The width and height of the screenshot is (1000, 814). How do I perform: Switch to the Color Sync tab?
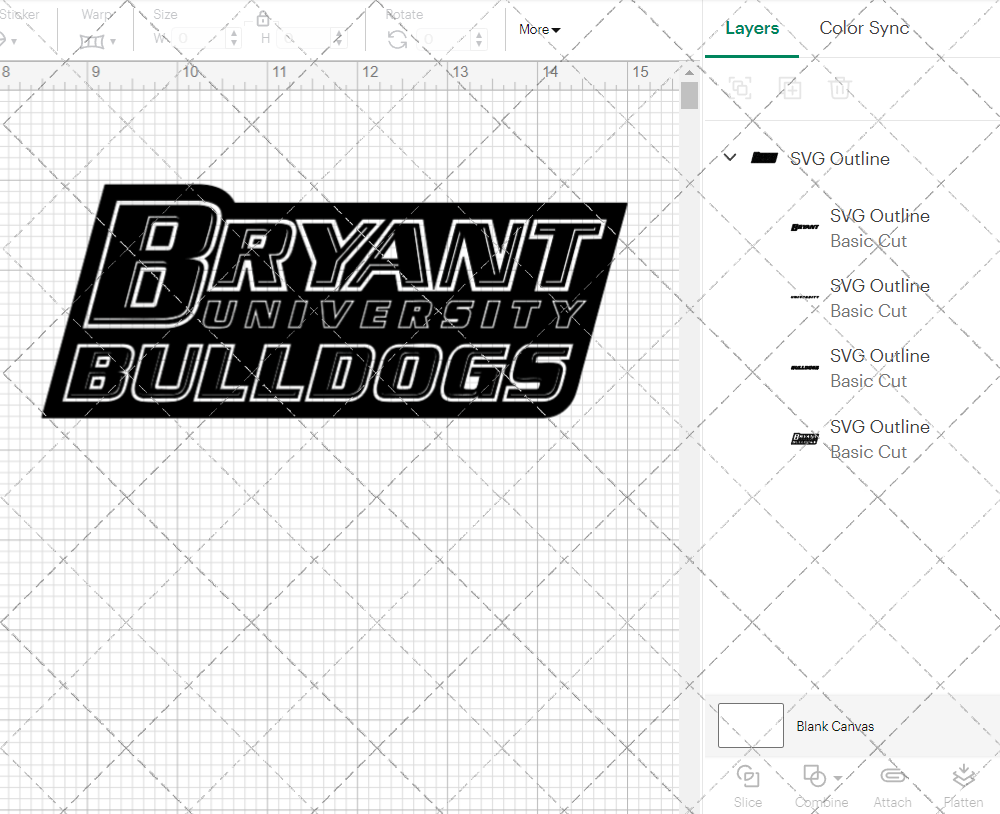[x=863, y=28]
